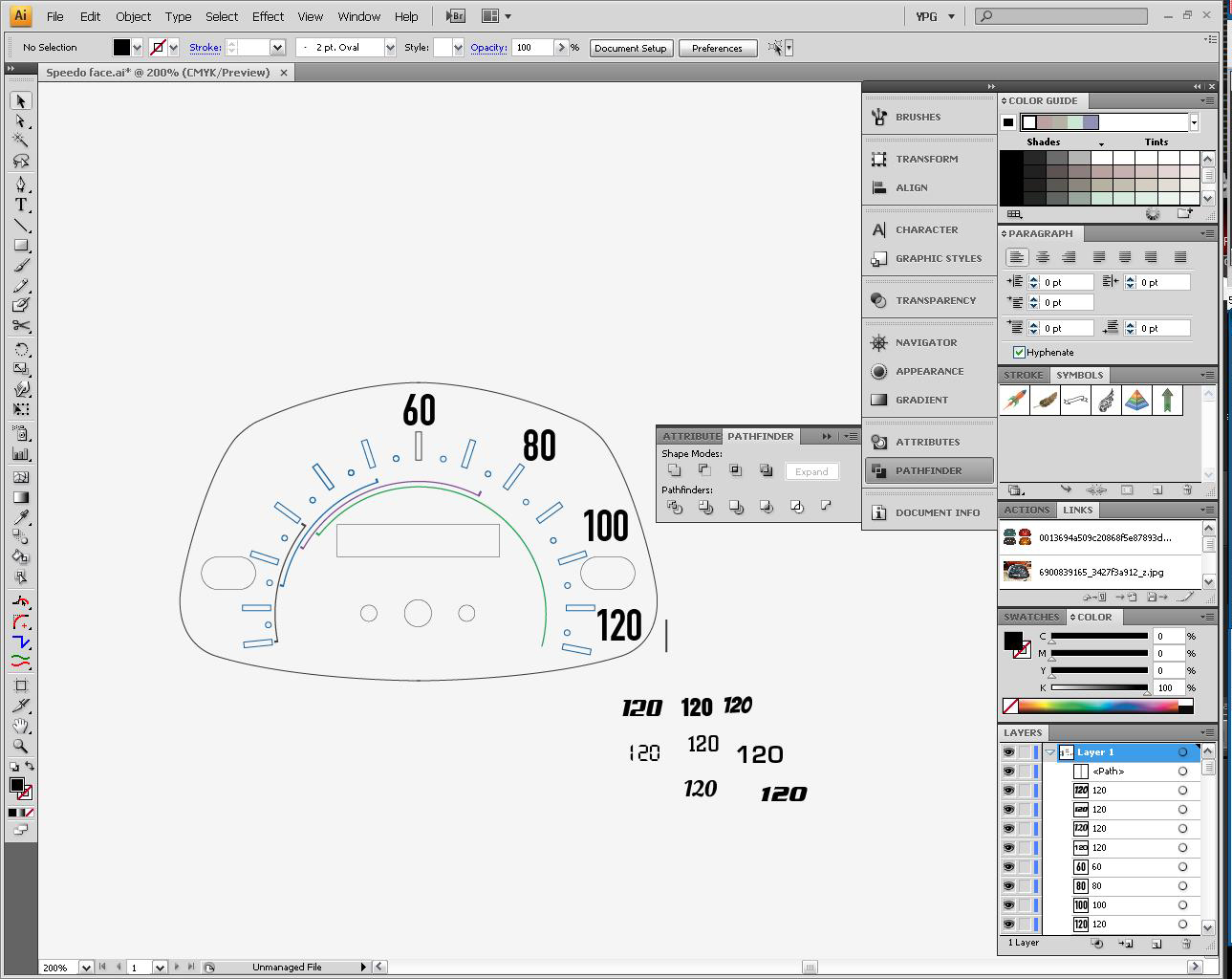Select the Scissors tool
Screen dimensions: 1232x979
(x=20, y=326)
